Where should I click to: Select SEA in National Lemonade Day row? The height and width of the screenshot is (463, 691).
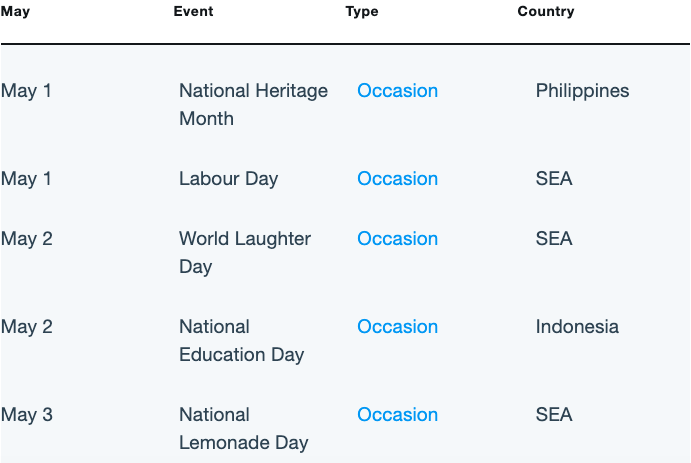point(554,415)
